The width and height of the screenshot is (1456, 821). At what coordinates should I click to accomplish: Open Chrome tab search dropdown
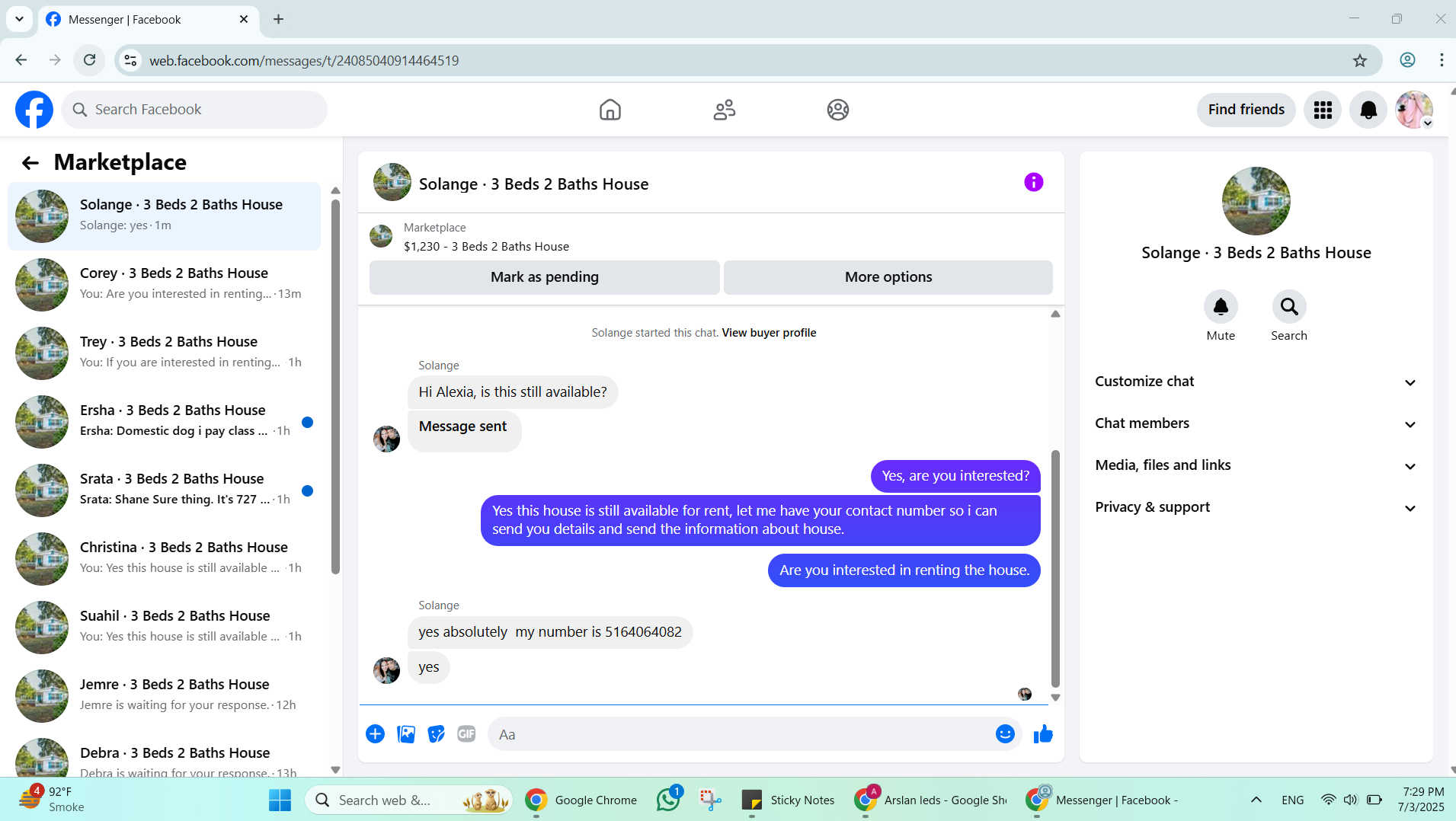pyautogui.click(x=19, y=19)
